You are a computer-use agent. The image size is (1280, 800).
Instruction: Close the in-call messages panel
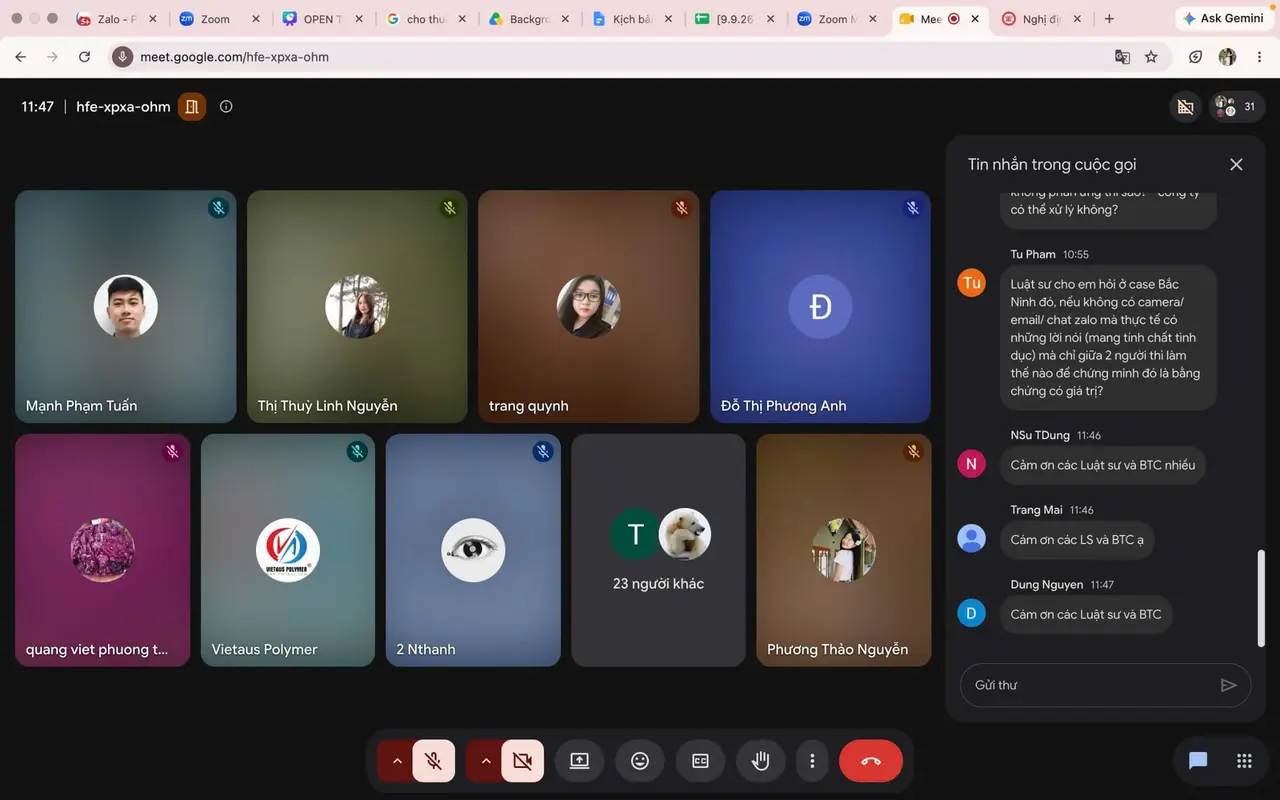(x=1236, y=165)
